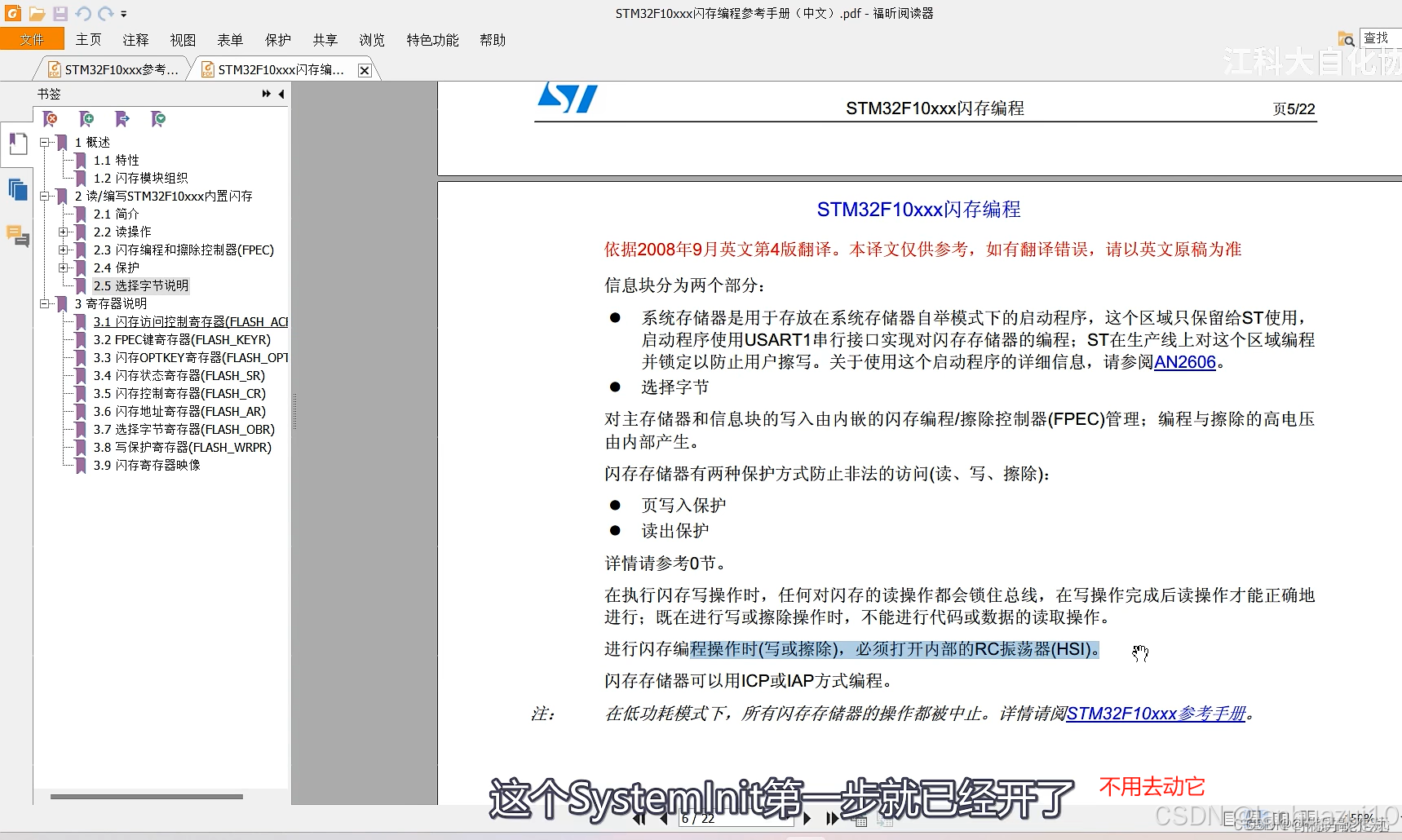
Task: Expand the 2.3 闪存编程和擦除控制器 node
Action: [x=64, y=250]
